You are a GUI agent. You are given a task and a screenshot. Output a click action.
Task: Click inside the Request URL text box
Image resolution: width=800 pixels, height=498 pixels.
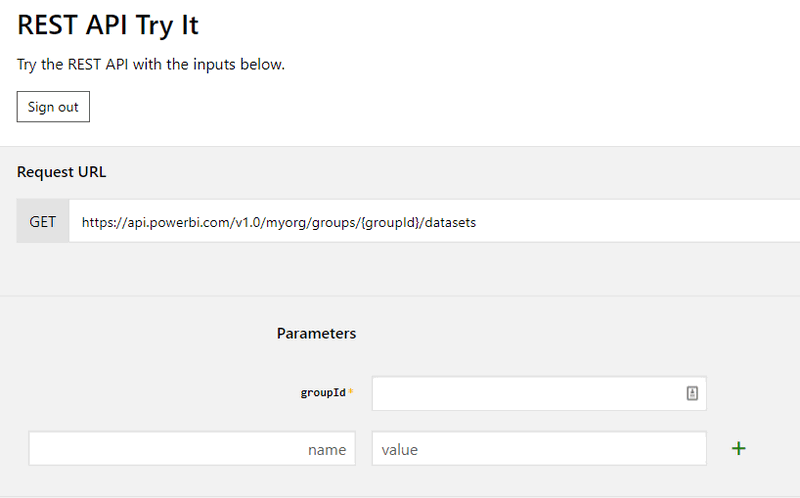click(x=434, y=221)
